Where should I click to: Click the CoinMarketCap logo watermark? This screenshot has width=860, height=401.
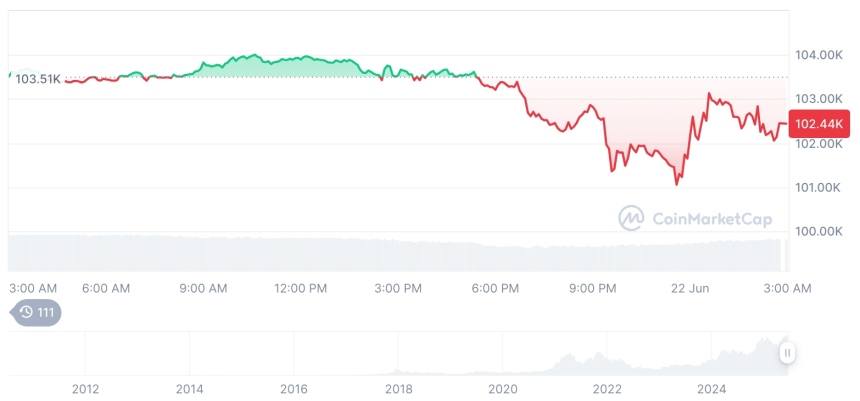[685, 217]
